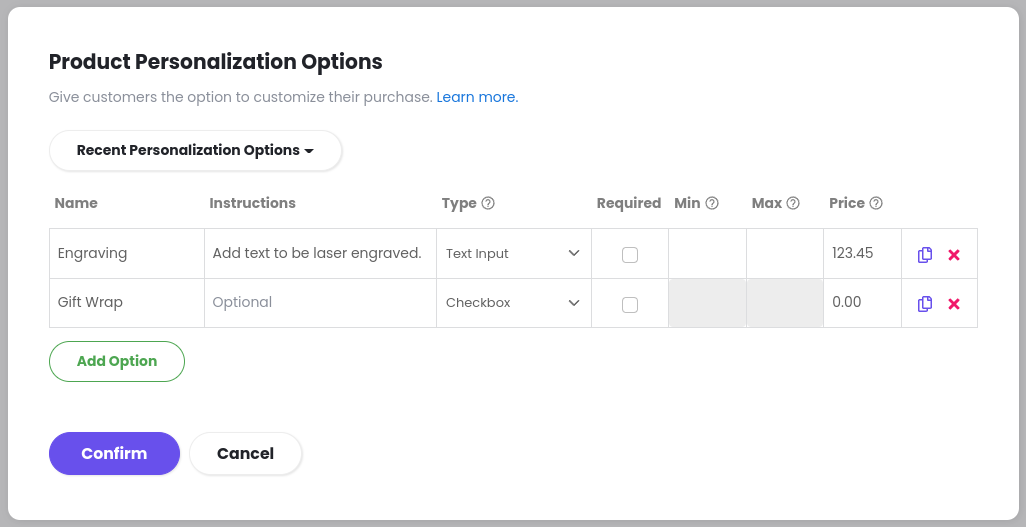Add a new personalization option
The image size is (1026, 527).
(x=117, y=361)
